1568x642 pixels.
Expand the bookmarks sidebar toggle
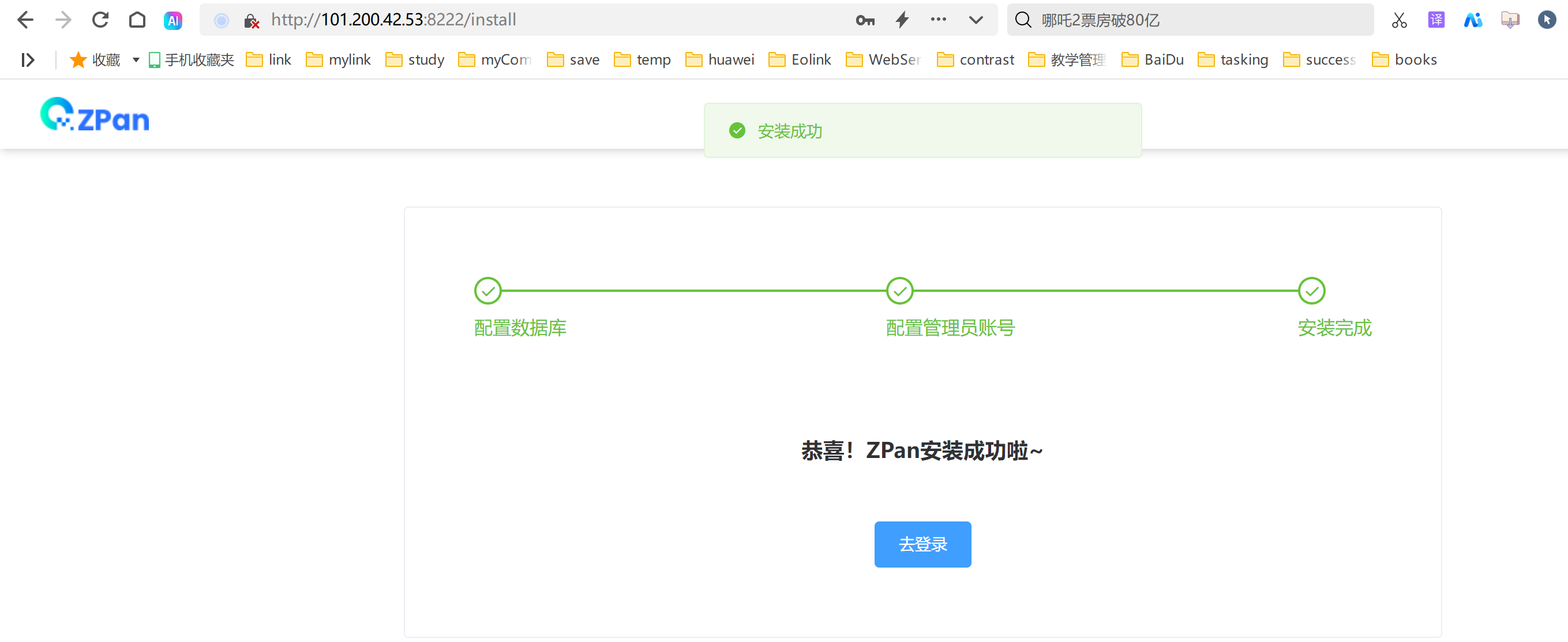pyautogui.click(x=28, y=59)
